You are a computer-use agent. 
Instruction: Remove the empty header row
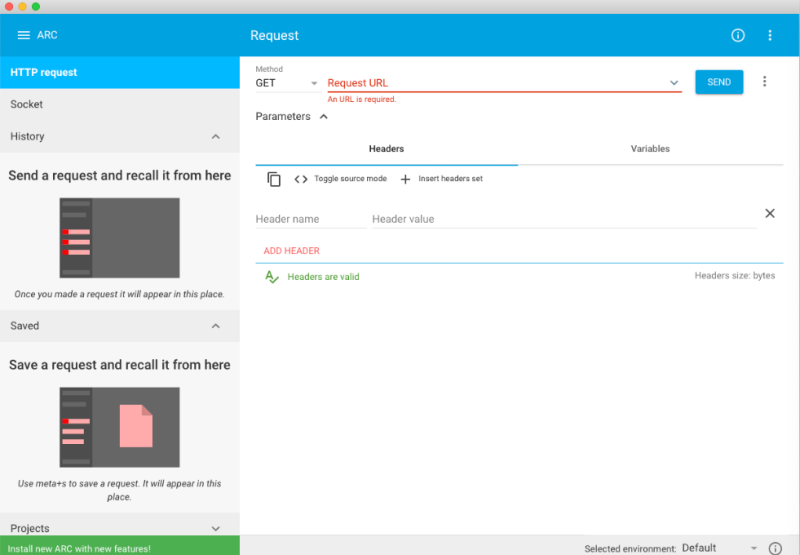coord(770,213)
